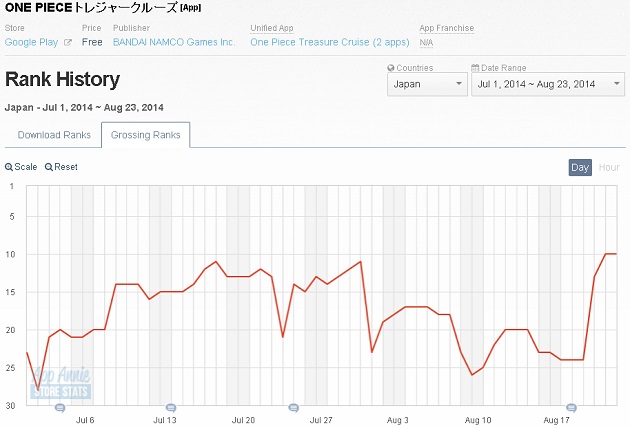Switch to the Download Ranks tab
Screen dimensions: 630x428
pyautogui.click(x=54, y=135)
